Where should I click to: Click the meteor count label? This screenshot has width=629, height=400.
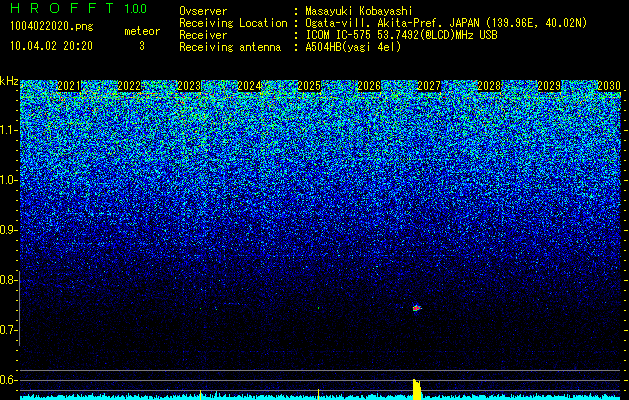pos(142,31)
